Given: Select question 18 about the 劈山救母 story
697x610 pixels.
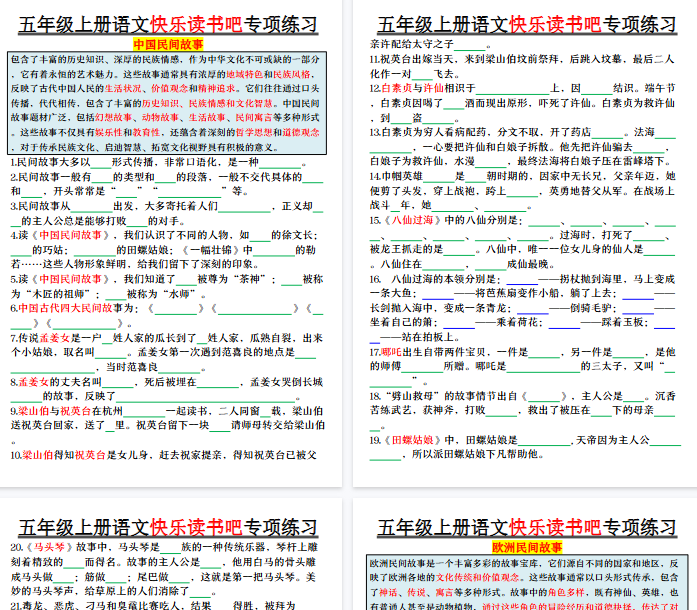Looking at the screenshot, I should pos(520,403).
